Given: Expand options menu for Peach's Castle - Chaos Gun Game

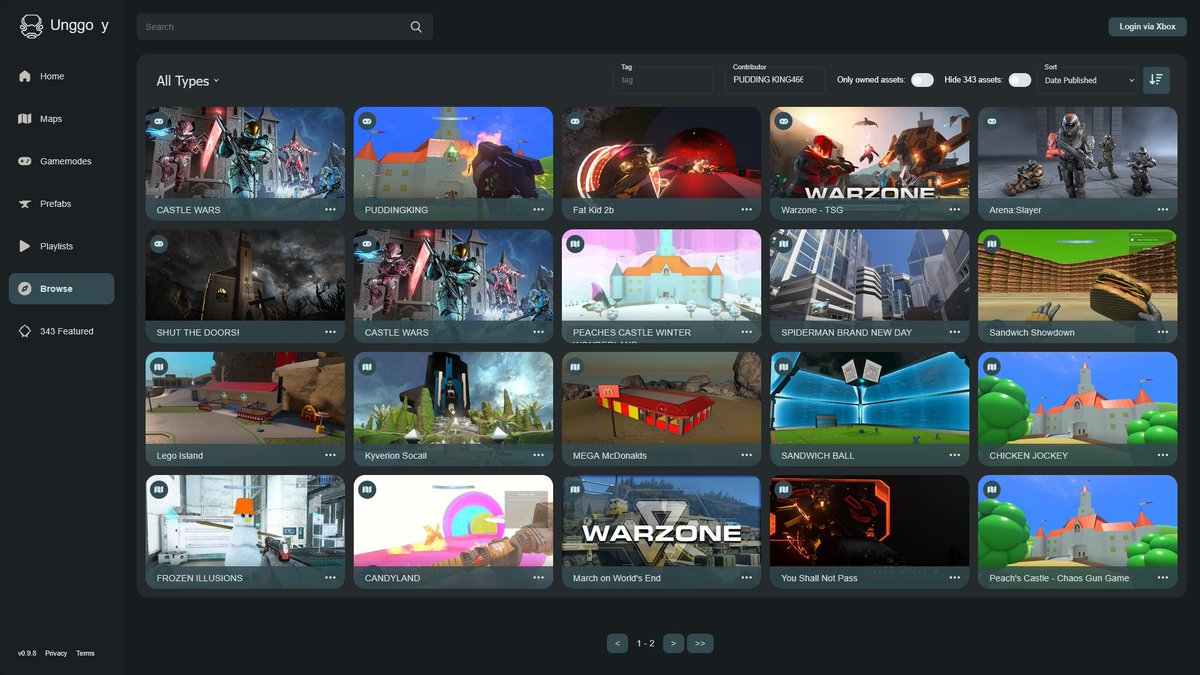Looking at the screenshot, I should point(1162,578).
